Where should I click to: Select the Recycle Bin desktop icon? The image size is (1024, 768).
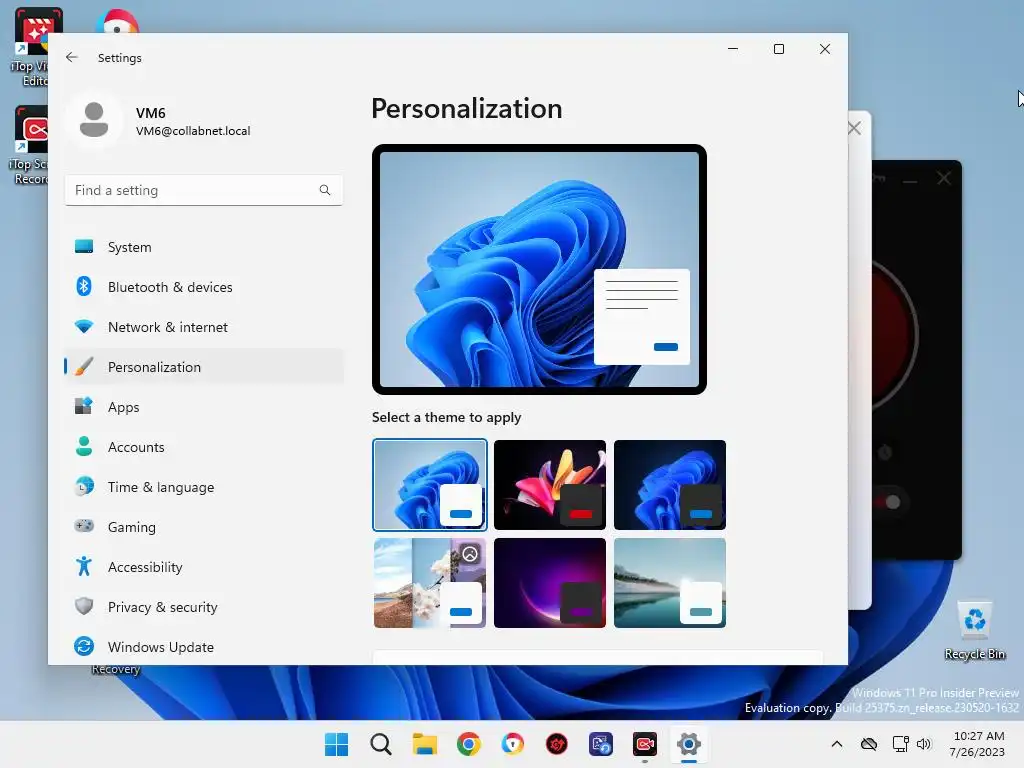pyautogui.click(x=974, y=630)
